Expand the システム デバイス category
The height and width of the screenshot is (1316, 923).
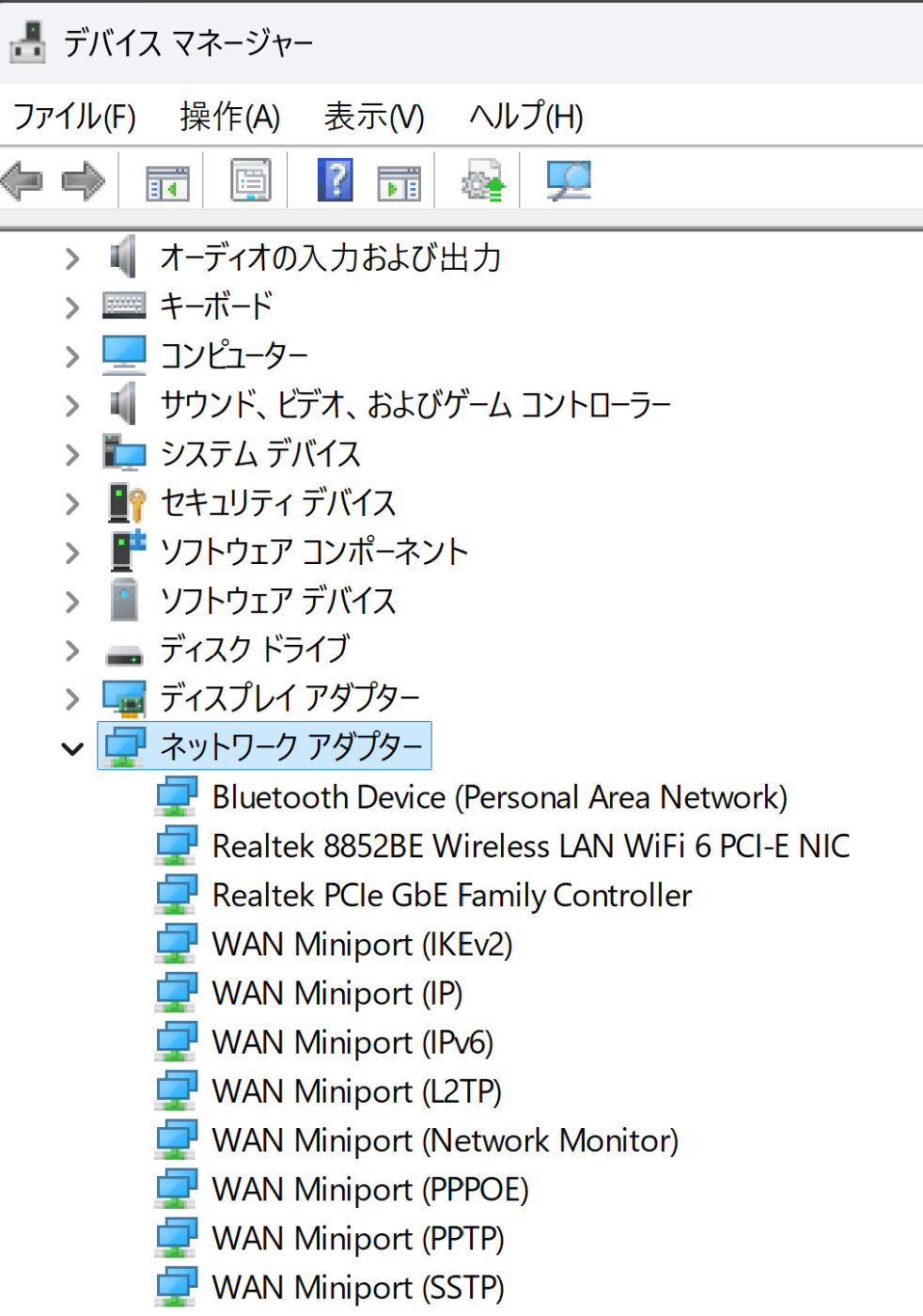coord(72,454)
